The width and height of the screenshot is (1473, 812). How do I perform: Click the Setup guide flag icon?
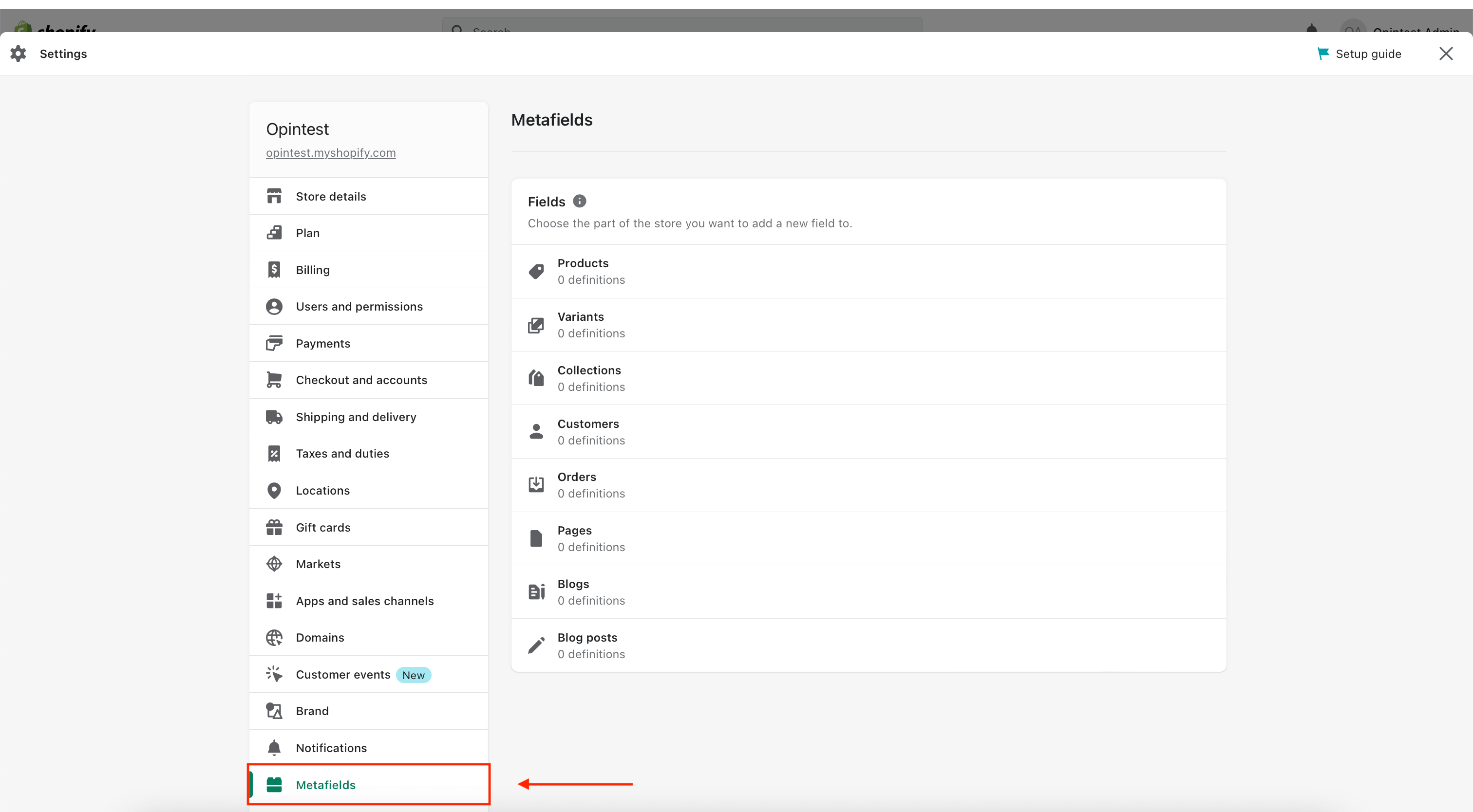coord(1322,54)
